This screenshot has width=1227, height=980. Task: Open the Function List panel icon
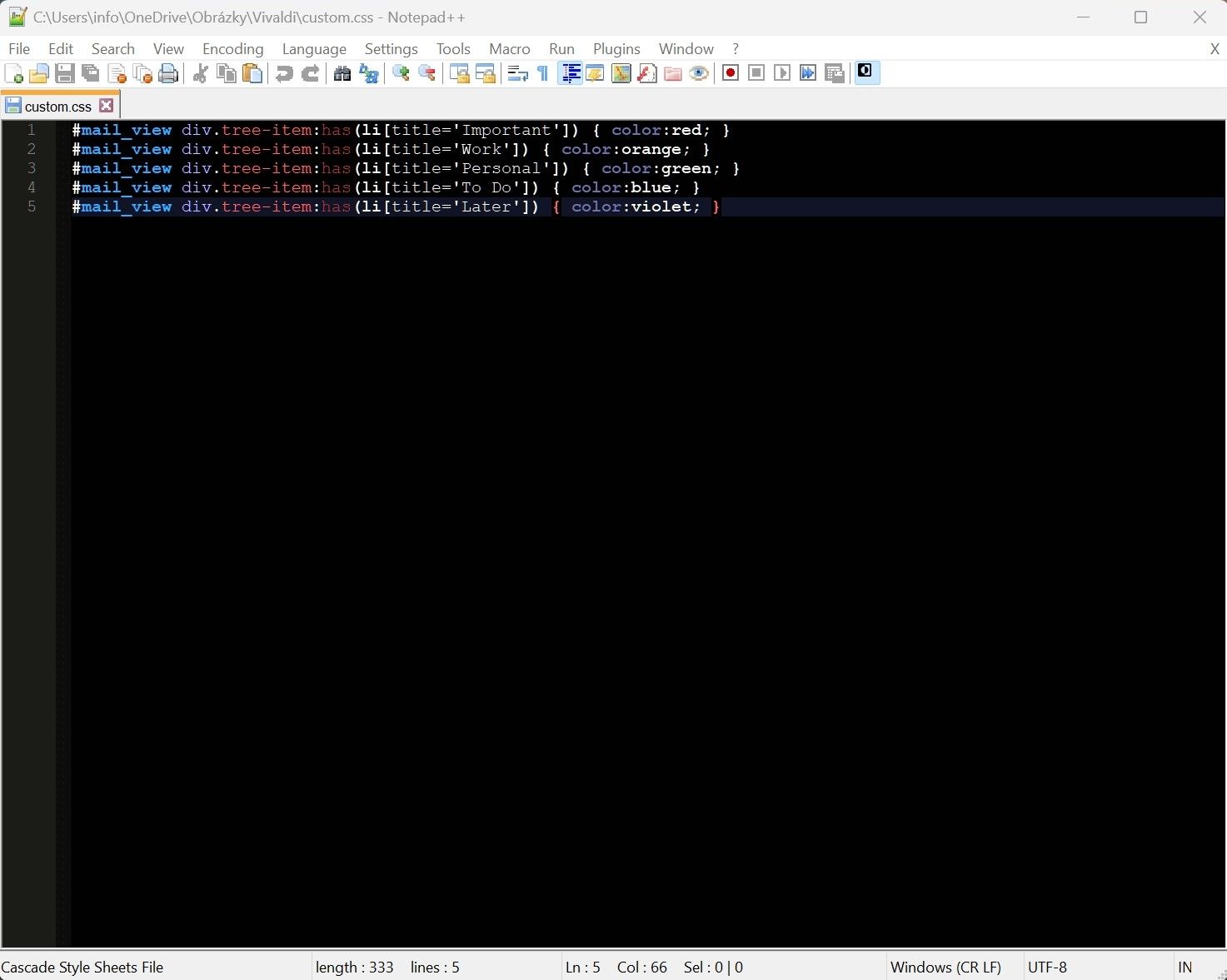pos(647,73)
